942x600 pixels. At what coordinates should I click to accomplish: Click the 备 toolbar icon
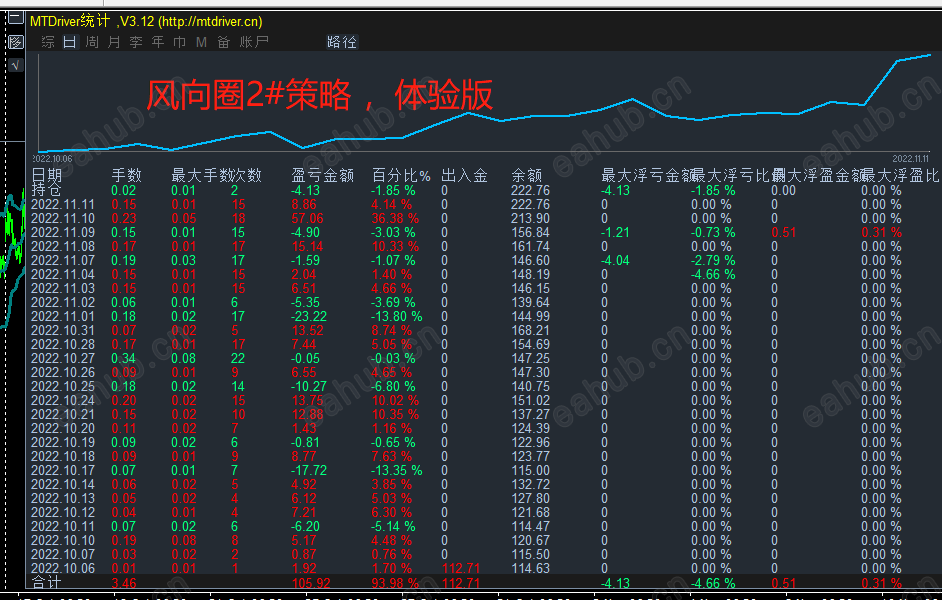[x=222, y=42]
